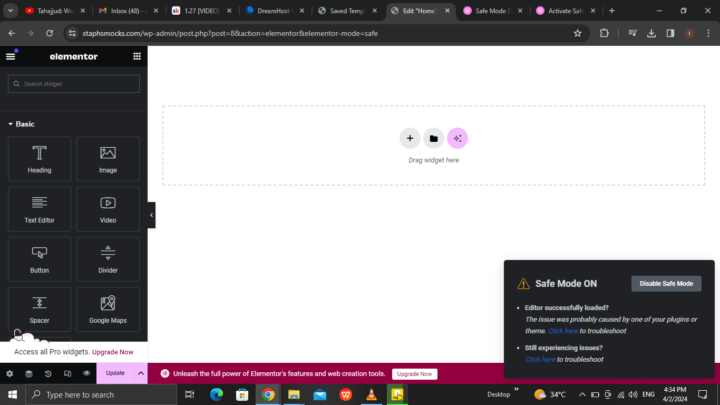
Task: Open Chrome downloads icon
Action: [x=651, y=33]
